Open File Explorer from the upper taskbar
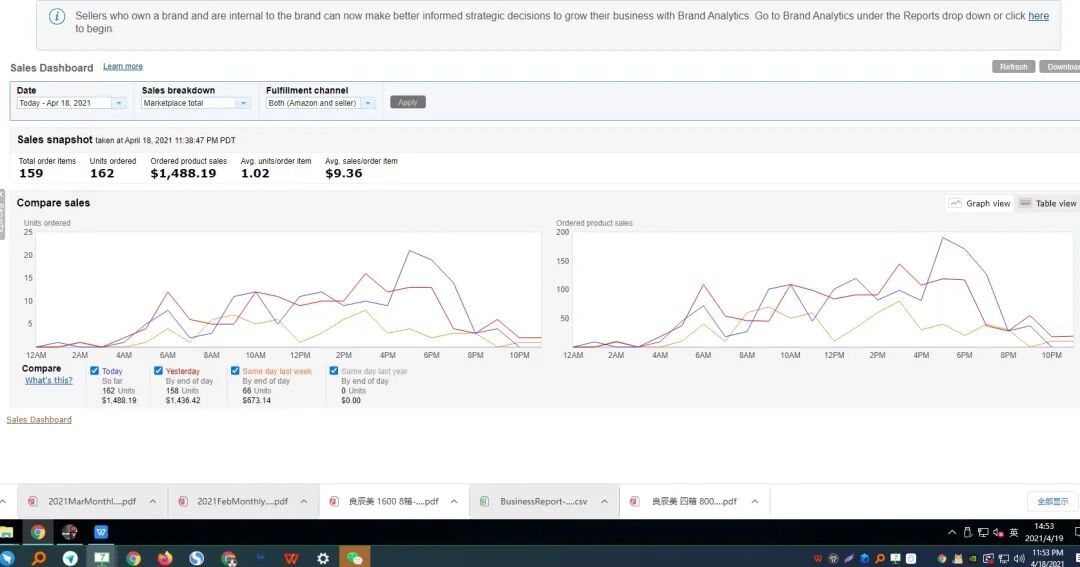Screen dimensions: 1080x567 pyautogui.click(x=6, y=532)
